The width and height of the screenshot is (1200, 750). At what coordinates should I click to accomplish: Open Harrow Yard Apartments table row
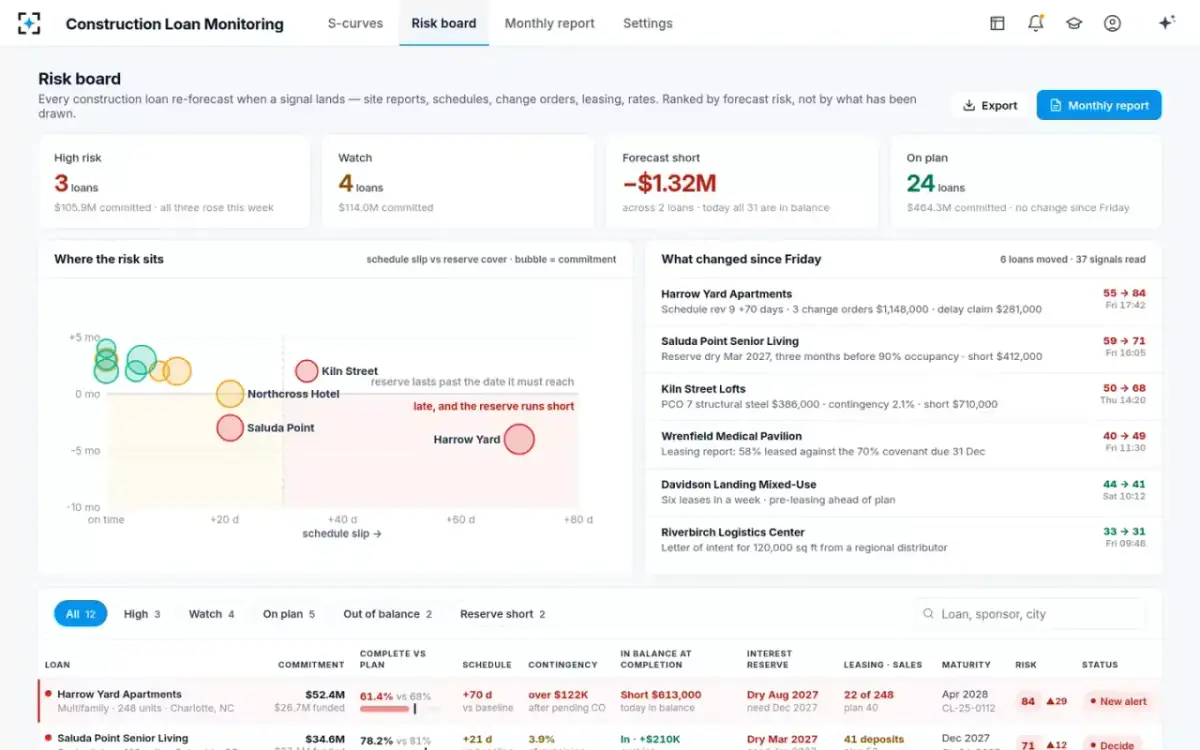(600, 701)
